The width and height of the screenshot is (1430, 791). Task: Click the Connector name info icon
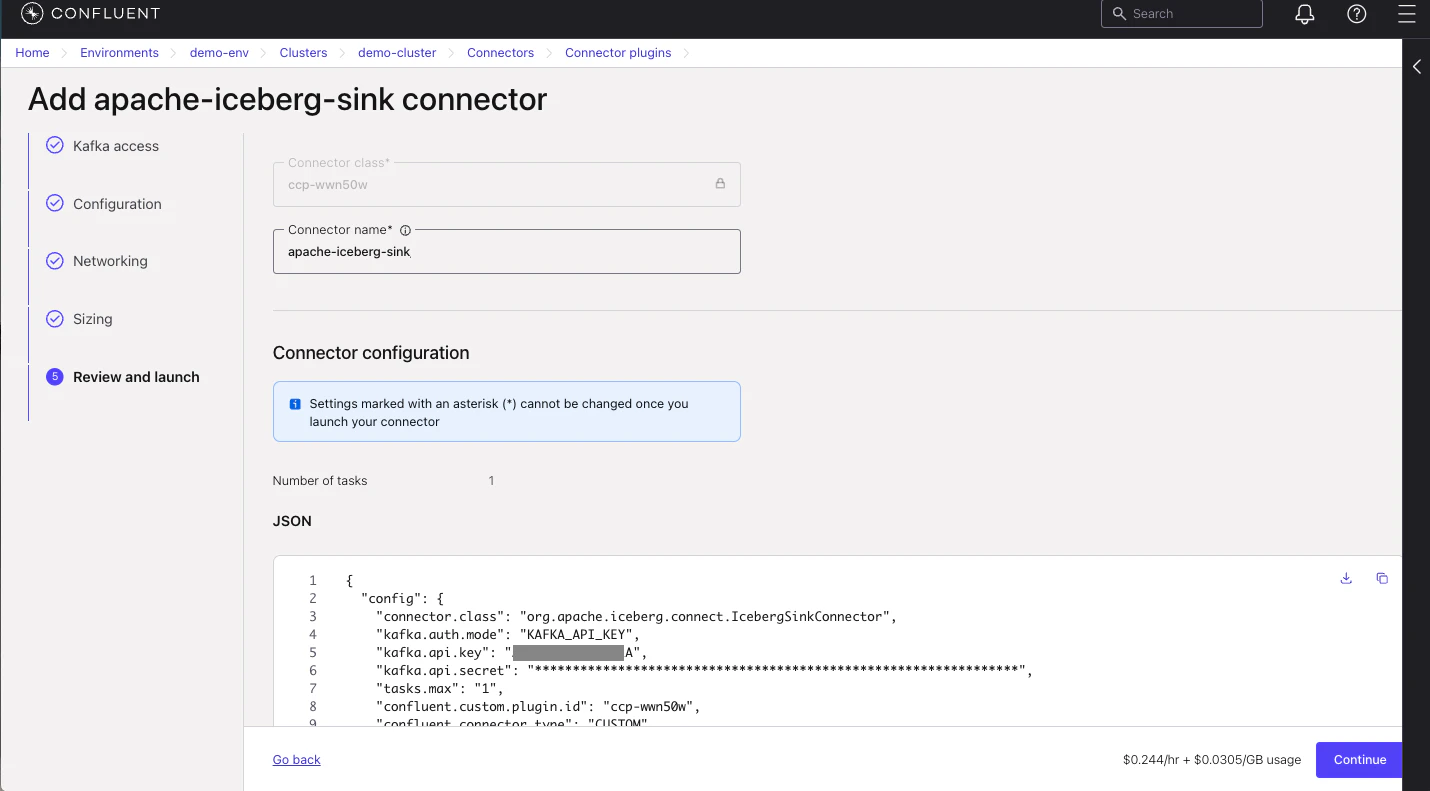click(x=405, y=230)
